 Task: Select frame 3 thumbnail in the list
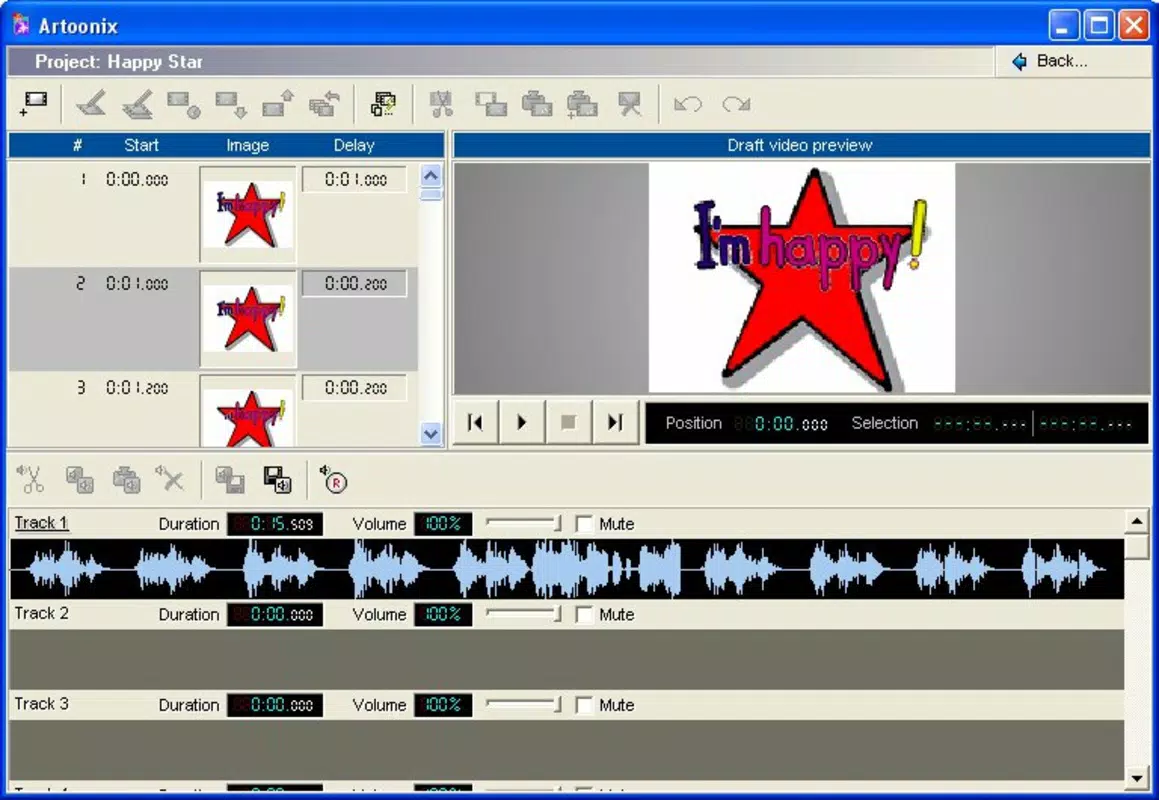[248, 411]
